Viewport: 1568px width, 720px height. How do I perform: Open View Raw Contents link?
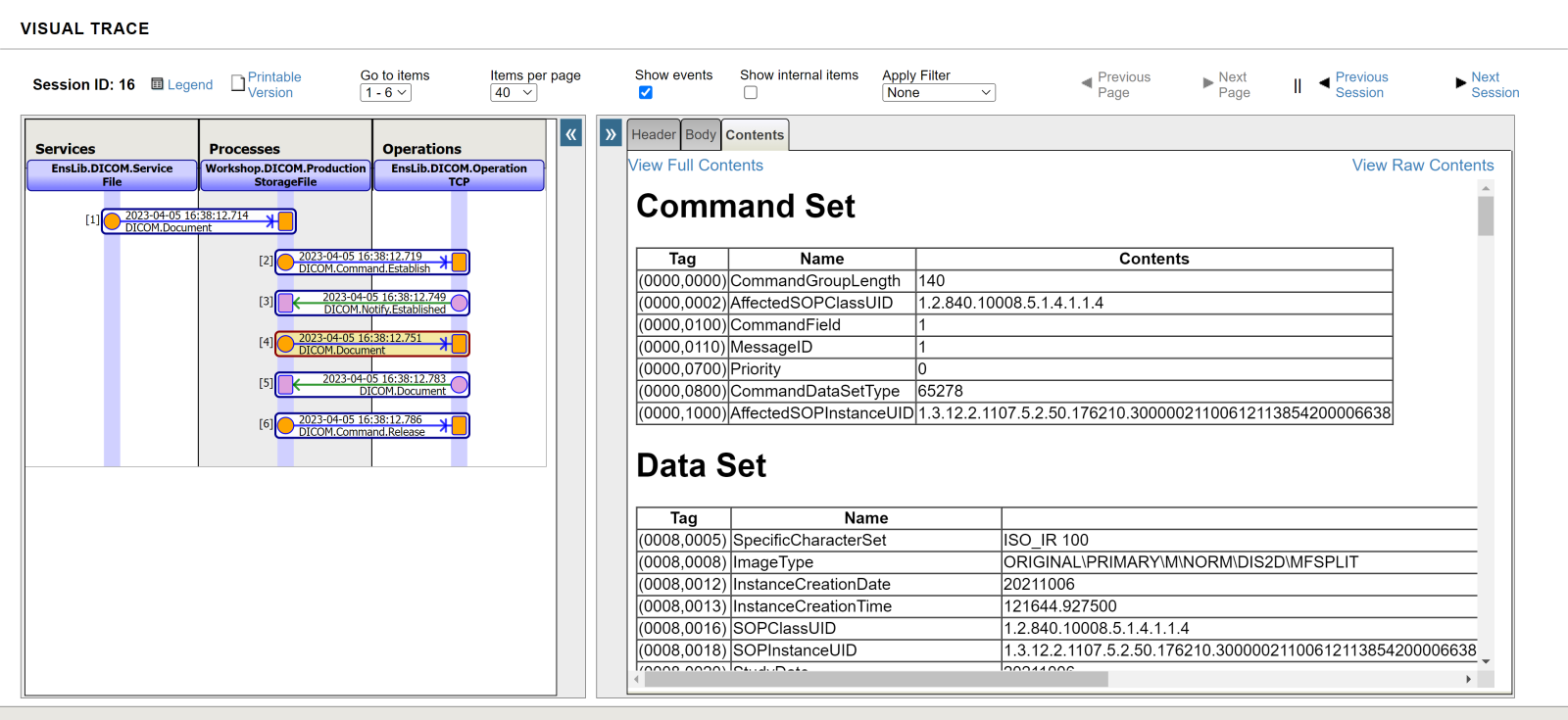(x=1422, y=166)
